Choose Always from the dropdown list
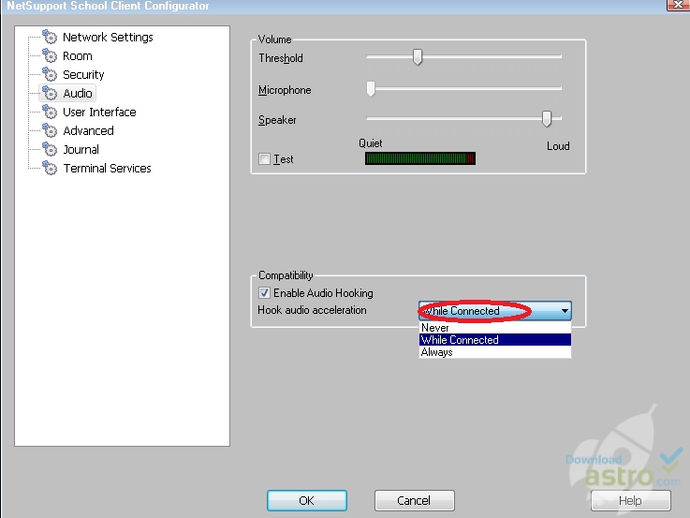Image resolution: width=690 pixels, height=518 pixels. (x=495, y=352)
